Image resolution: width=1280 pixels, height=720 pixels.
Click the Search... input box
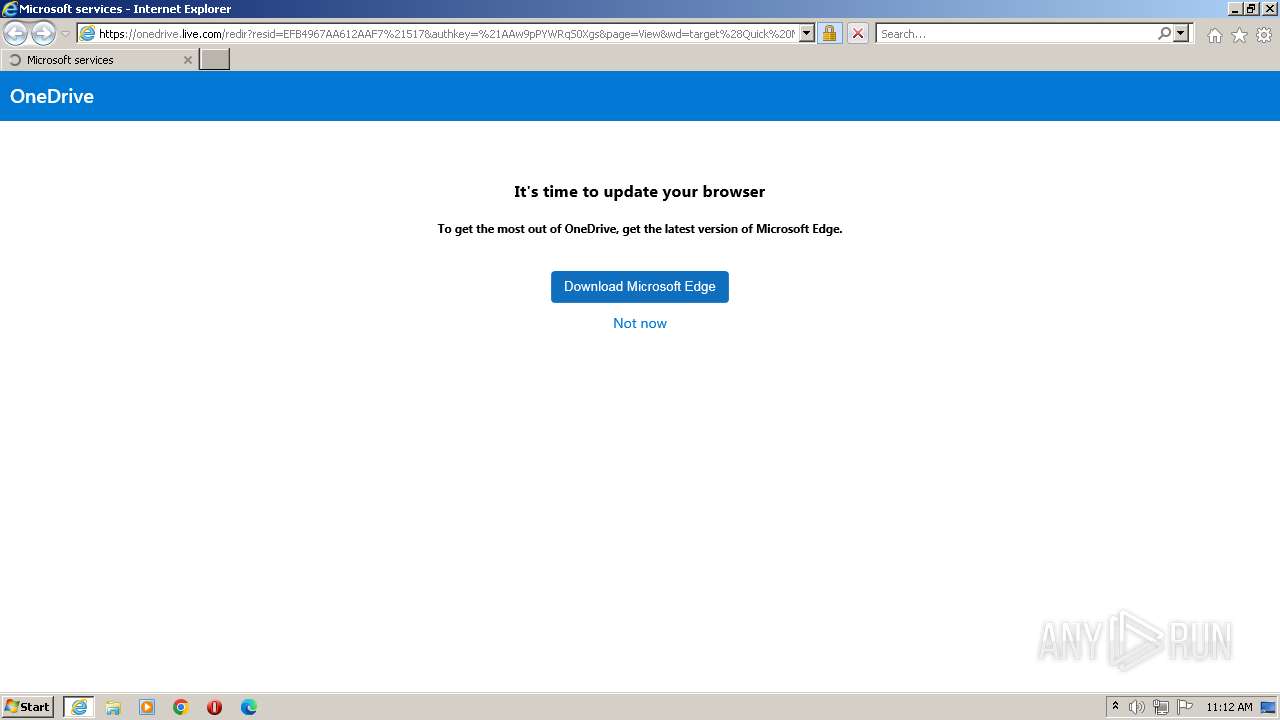pos(1016,34)
